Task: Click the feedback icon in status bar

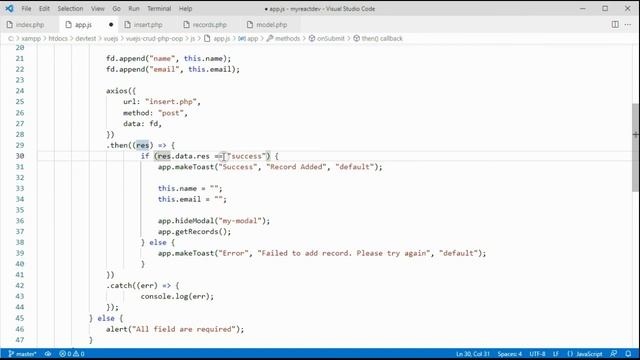Action: point(613,354)
